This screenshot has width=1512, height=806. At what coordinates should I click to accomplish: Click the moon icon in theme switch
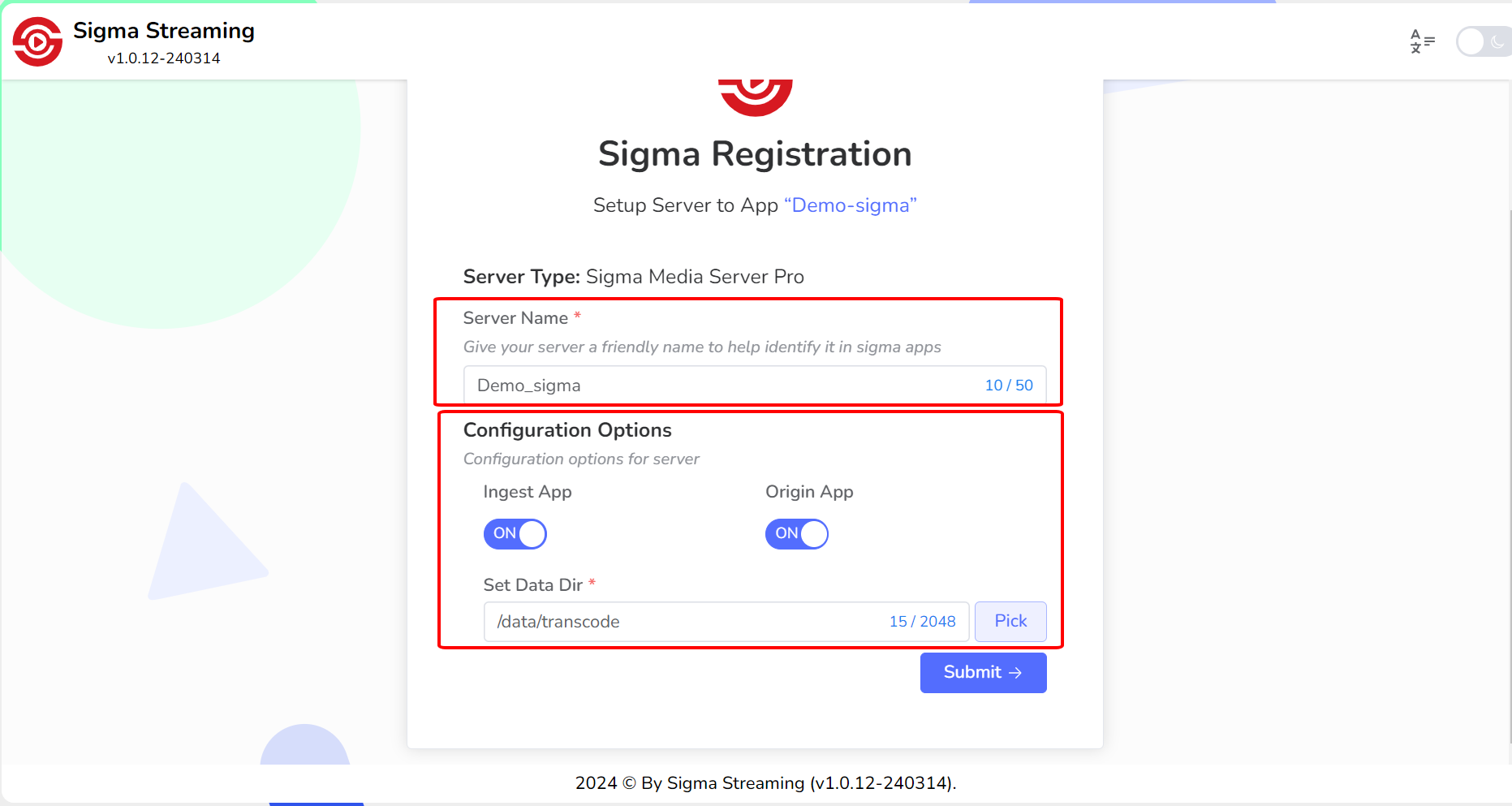point(1497,41)
